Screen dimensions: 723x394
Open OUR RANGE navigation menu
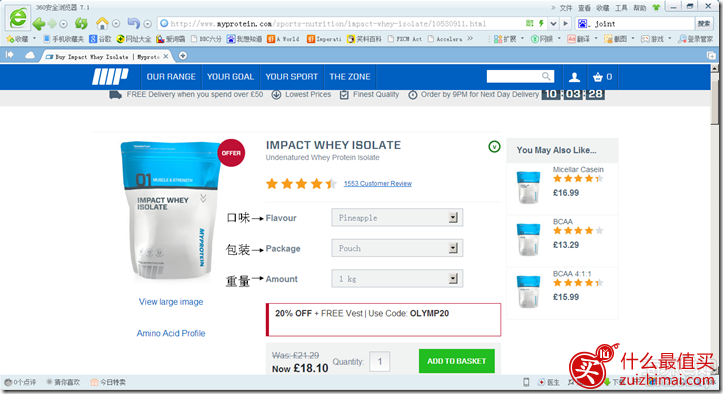(x=171, y=77)
